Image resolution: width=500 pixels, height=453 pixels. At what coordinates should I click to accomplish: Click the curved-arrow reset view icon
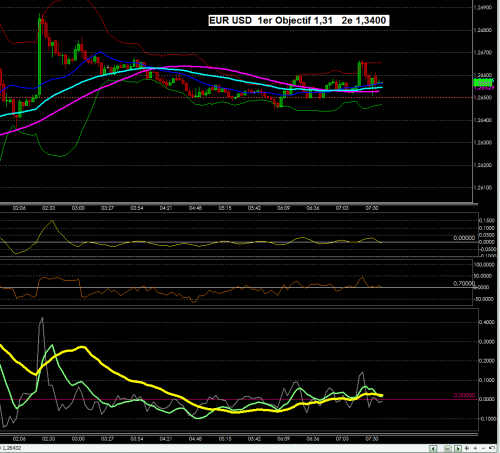[492, 448]
